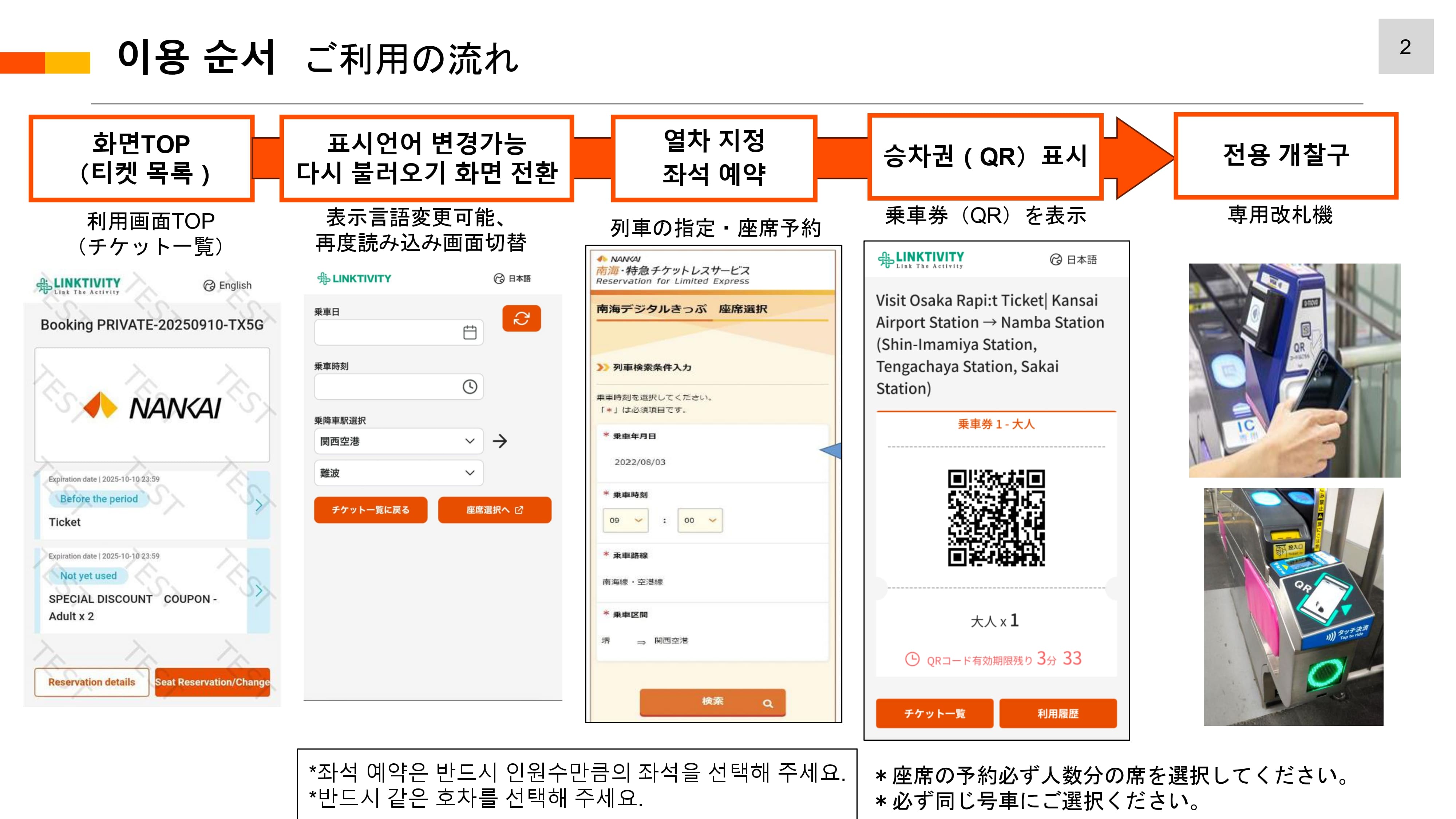The width and height of the screenshot is (1456, 819).
Task: Open the calendar icon in 乗車日 field
Action: [470, 332]
